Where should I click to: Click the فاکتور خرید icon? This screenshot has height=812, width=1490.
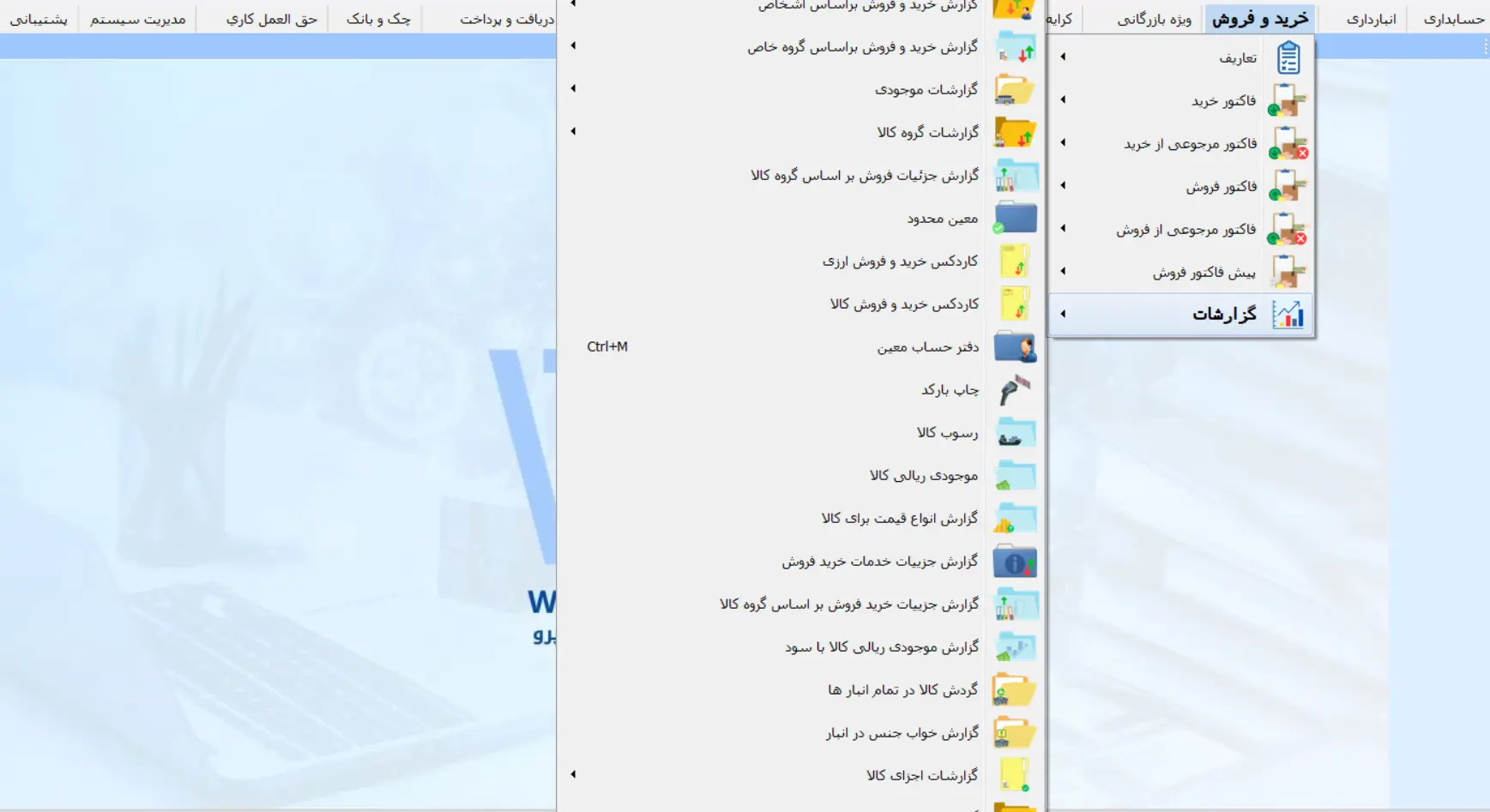click(x=1287, y=100)
